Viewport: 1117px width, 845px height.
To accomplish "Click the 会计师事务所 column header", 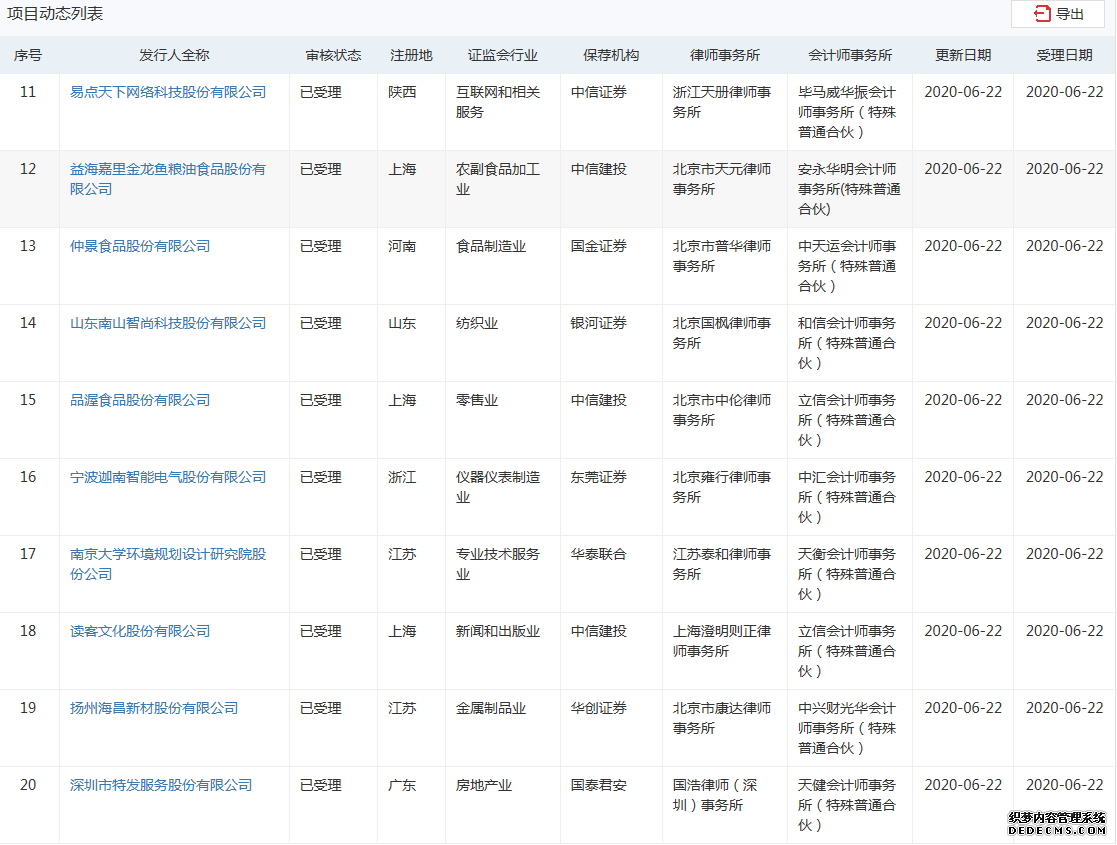I will [850, 56].
